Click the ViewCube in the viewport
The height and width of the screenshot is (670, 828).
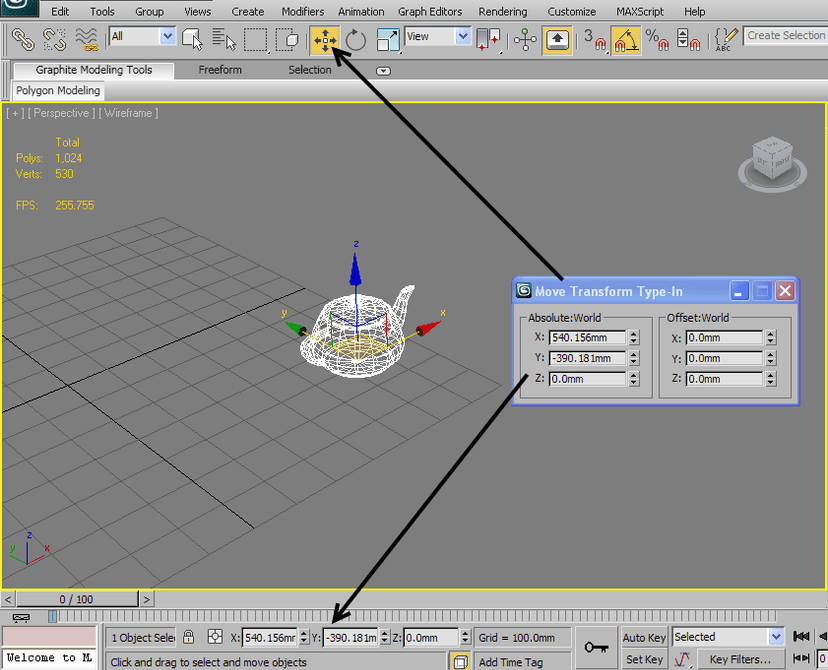(x=772, y=163)
